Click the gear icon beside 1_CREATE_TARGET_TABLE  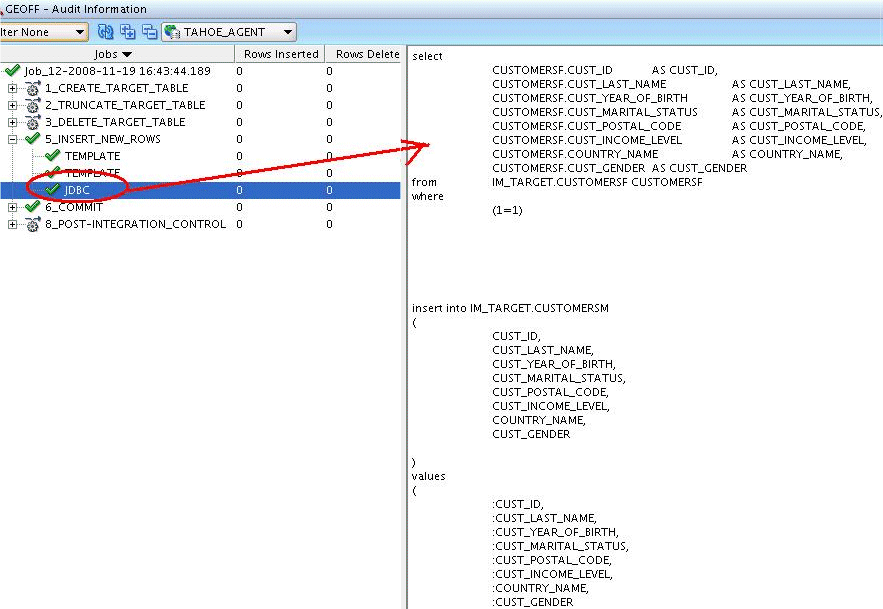(32, 88)
